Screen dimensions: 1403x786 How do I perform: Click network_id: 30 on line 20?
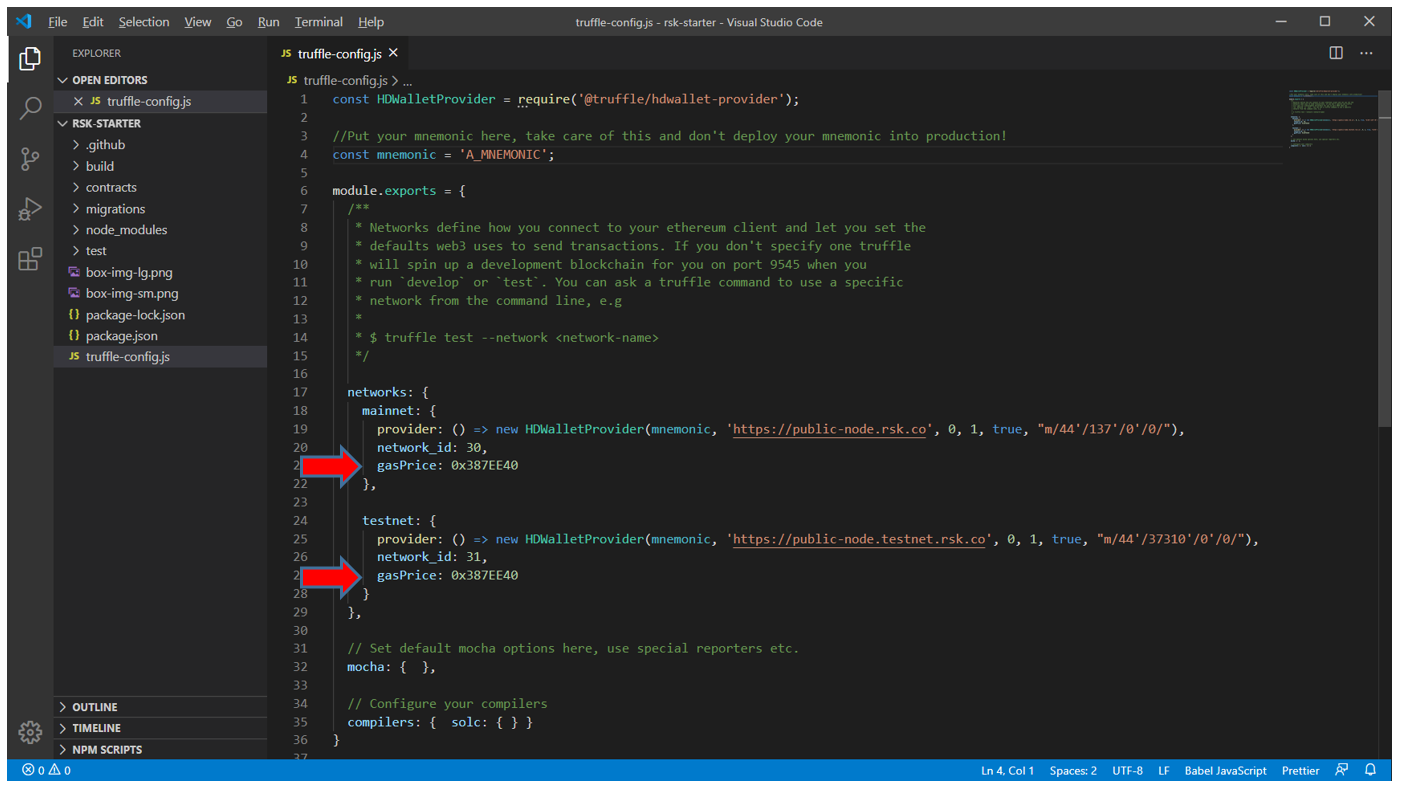(x=432, y=447)
